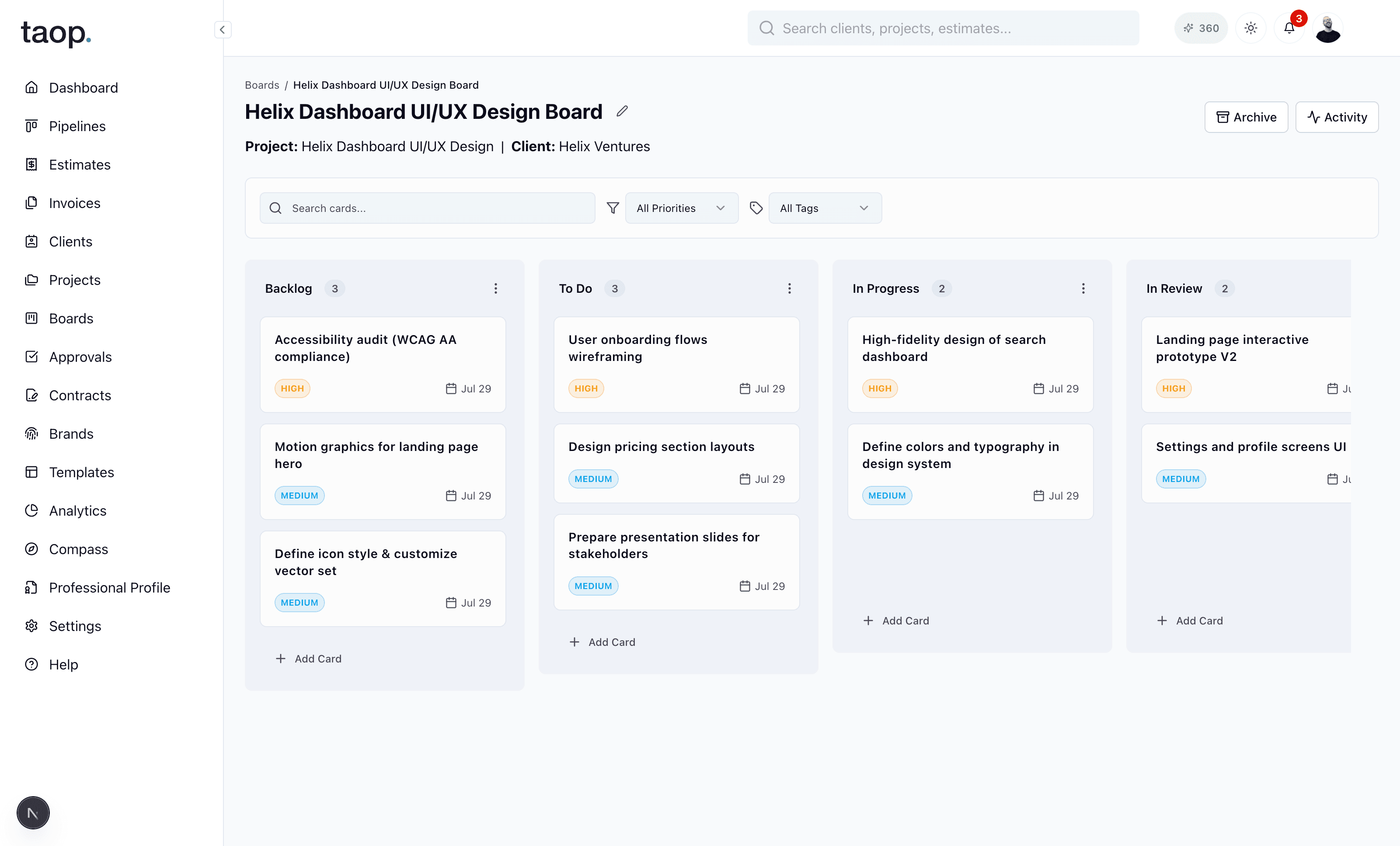
Task: Open Motion graphics for landing page card
Action: coord(383,471)
